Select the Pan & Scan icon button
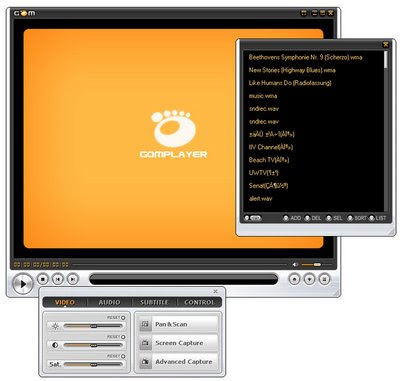400x381 pixels. point(145,324)
